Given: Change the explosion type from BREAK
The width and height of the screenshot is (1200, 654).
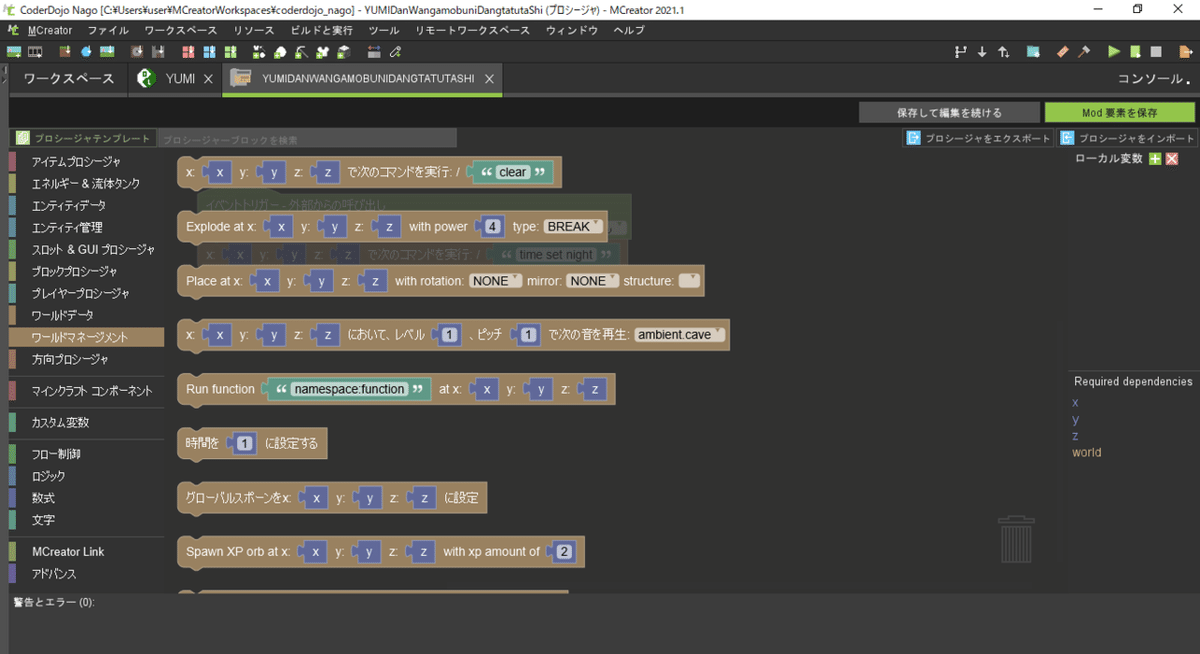Looking at the screenshot, I should pyautogui.click(x=570, y=226).
